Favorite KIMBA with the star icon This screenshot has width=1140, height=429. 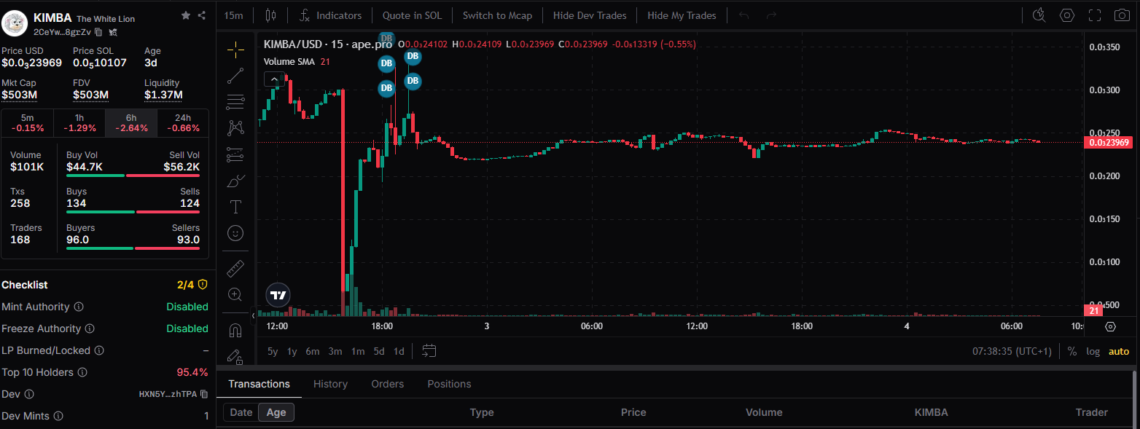point(186,15)
